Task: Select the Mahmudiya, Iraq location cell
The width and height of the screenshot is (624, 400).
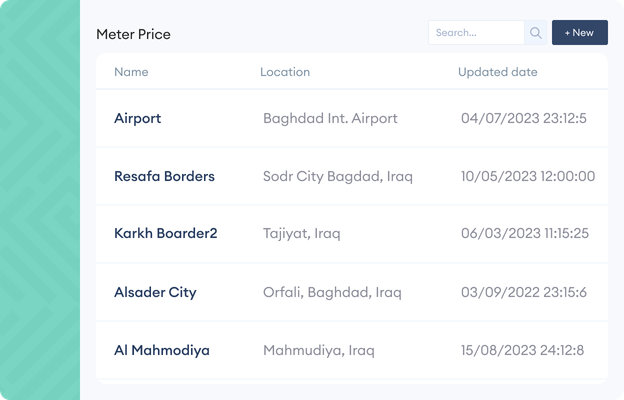Action: [319, 350]
